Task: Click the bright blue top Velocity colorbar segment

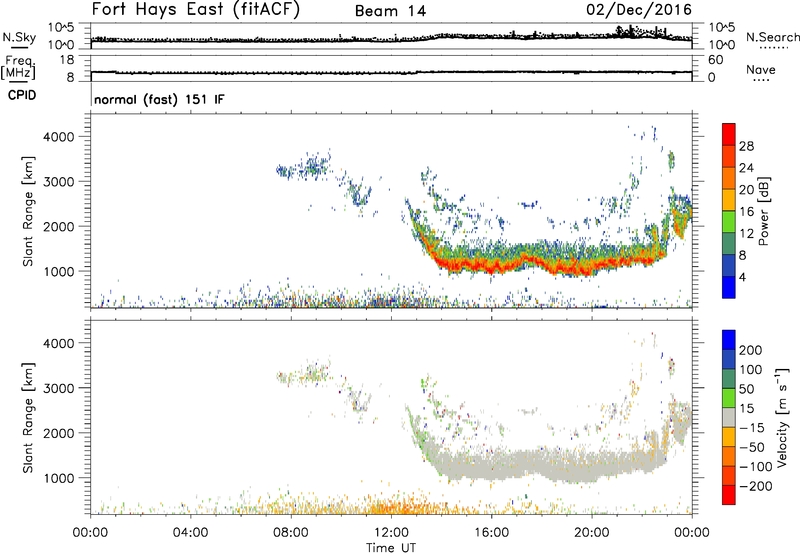Action: coord(729,340)
